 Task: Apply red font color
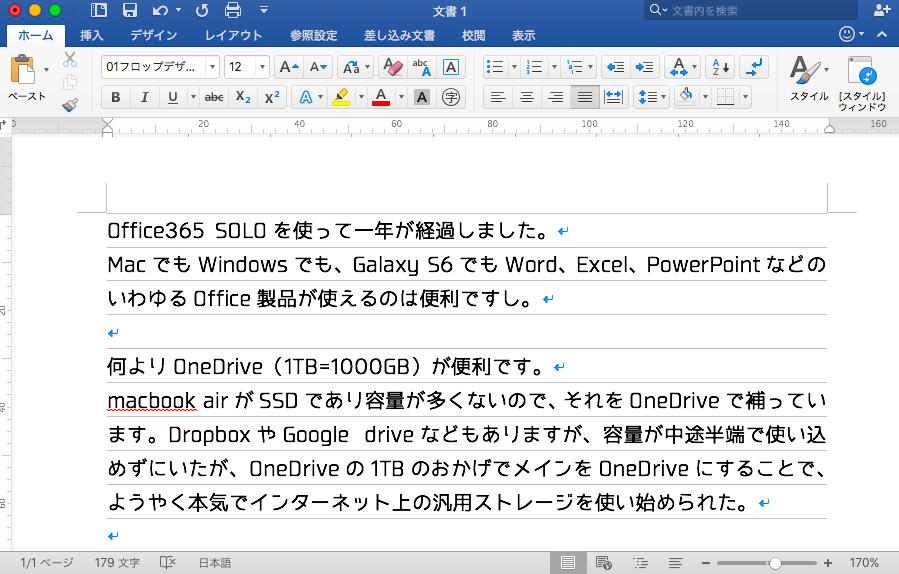[381, 97]
